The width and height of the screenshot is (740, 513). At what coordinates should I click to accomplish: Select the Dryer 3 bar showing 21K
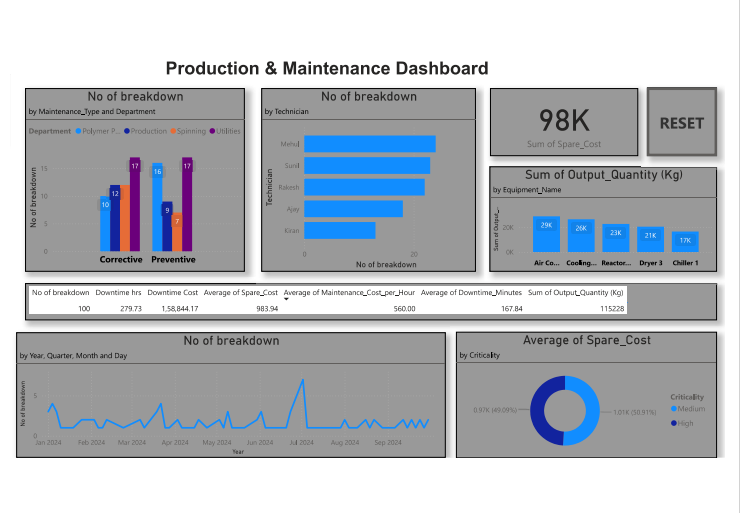(650, 239)
